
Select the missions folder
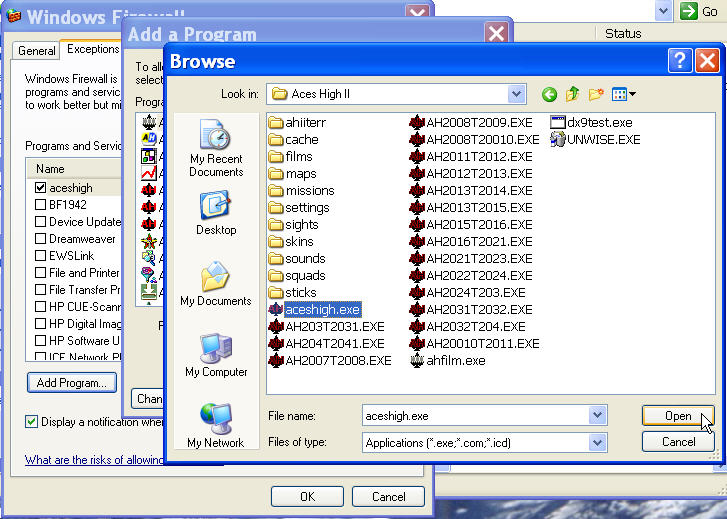click(x=301, y=191)
